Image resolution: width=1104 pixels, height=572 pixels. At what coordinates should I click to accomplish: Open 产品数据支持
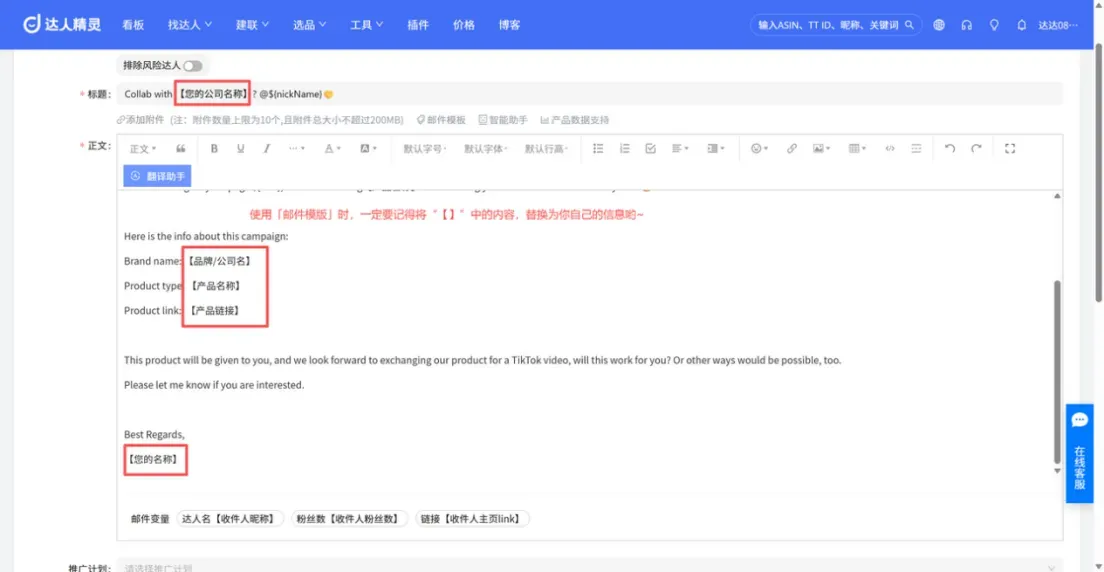point(575,120)
